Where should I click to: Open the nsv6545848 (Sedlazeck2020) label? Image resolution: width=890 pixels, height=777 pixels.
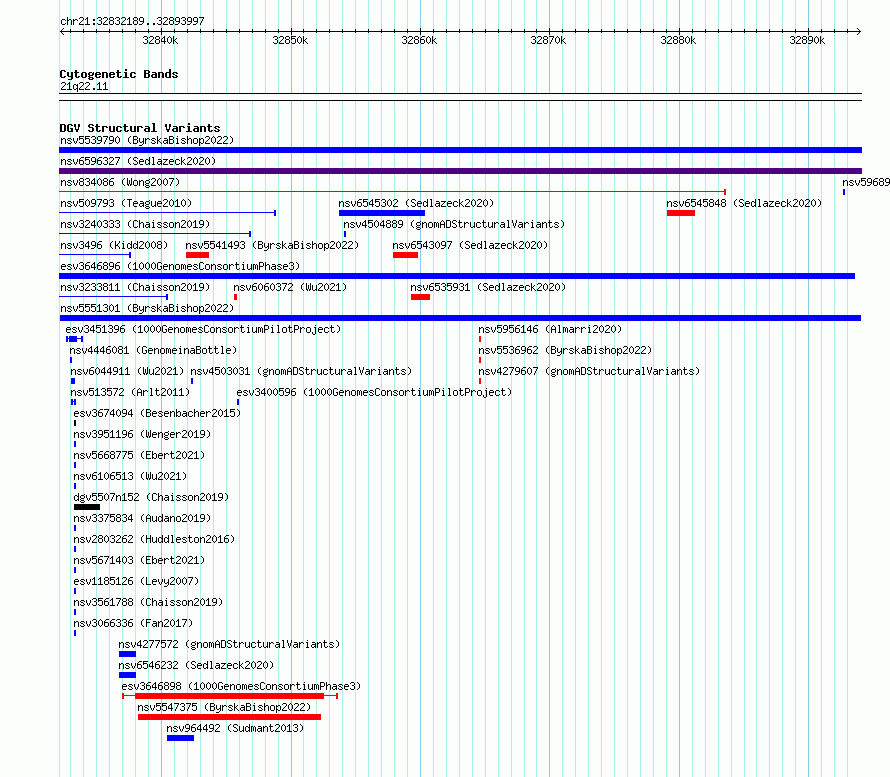(744, 203)
